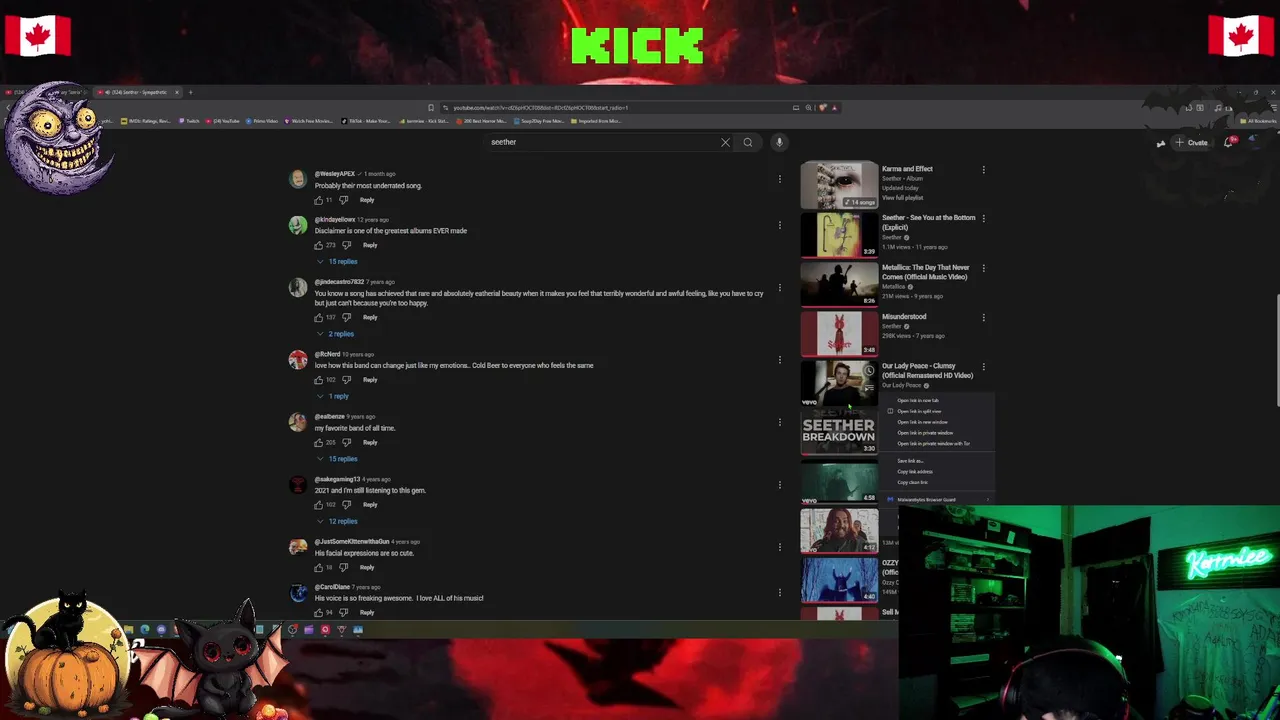Open more options for Karma and Effect

click(x=983, y=169)
